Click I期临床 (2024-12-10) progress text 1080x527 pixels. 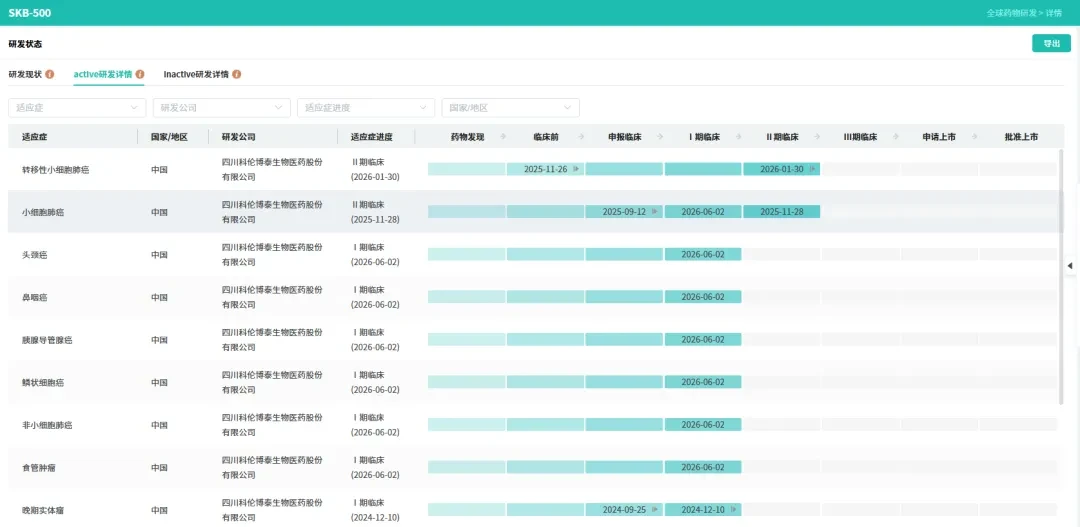[x=375, y=510]
